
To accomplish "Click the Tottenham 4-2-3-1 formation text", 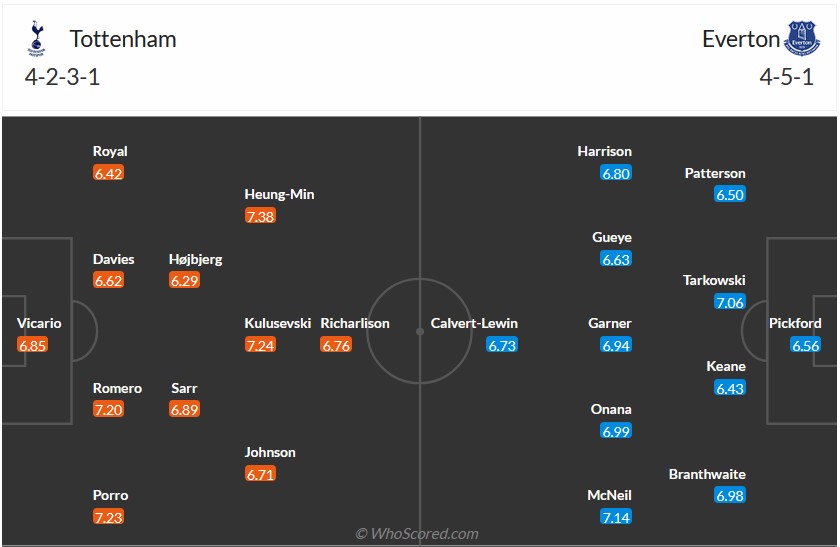I will (63, 77).
